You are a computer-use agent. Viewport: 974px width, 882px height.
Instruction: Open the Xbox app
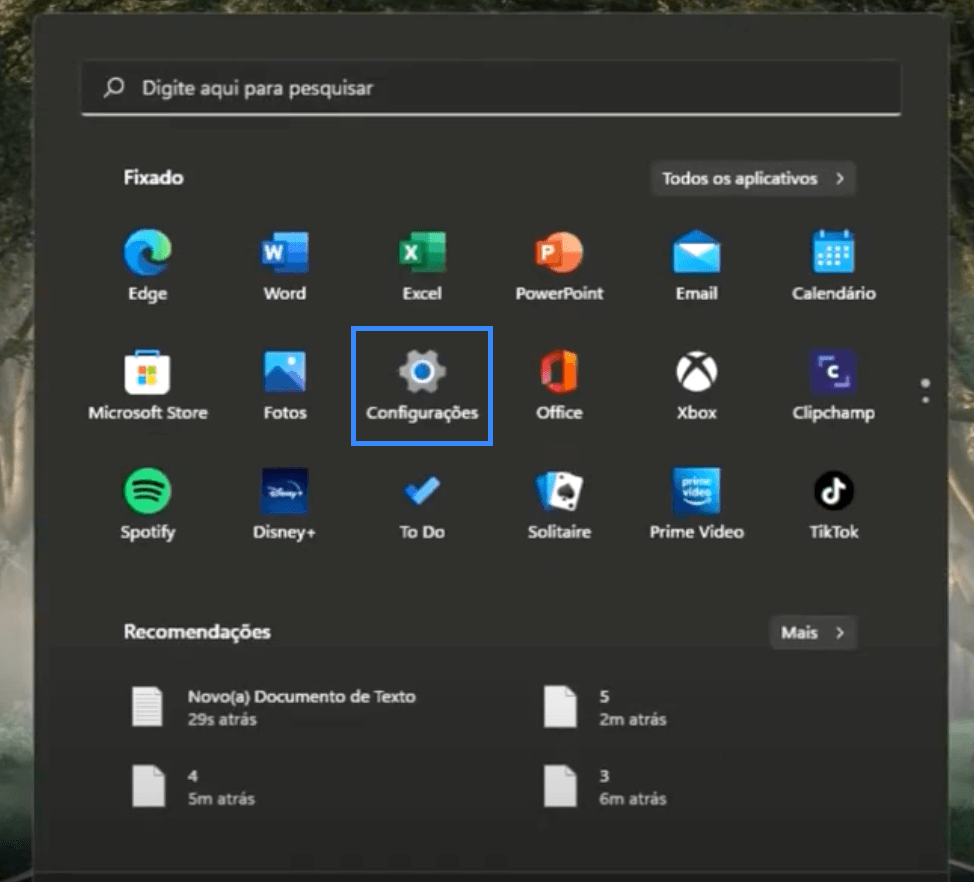click(x=695, y=385)
